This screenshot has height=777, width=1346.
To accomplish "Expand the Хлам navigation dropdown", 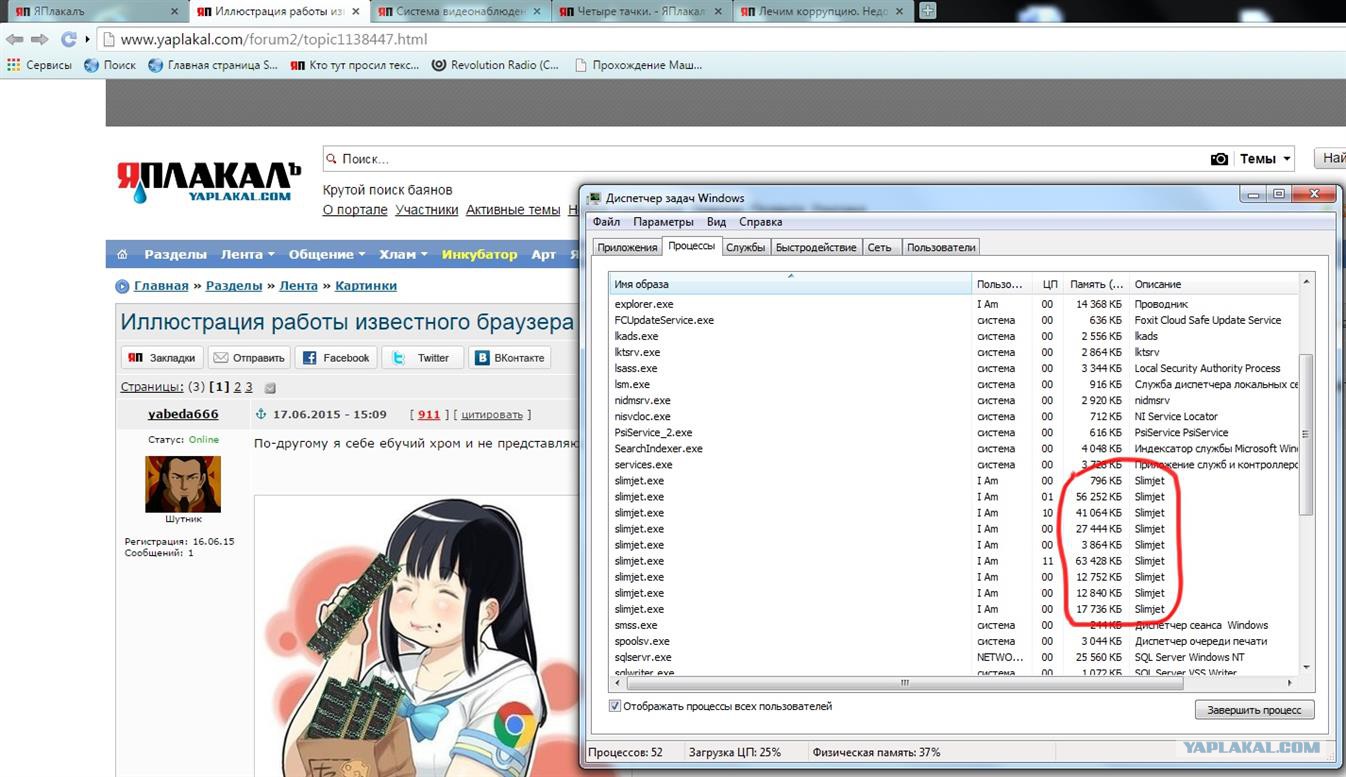I will tap(403, 254).
